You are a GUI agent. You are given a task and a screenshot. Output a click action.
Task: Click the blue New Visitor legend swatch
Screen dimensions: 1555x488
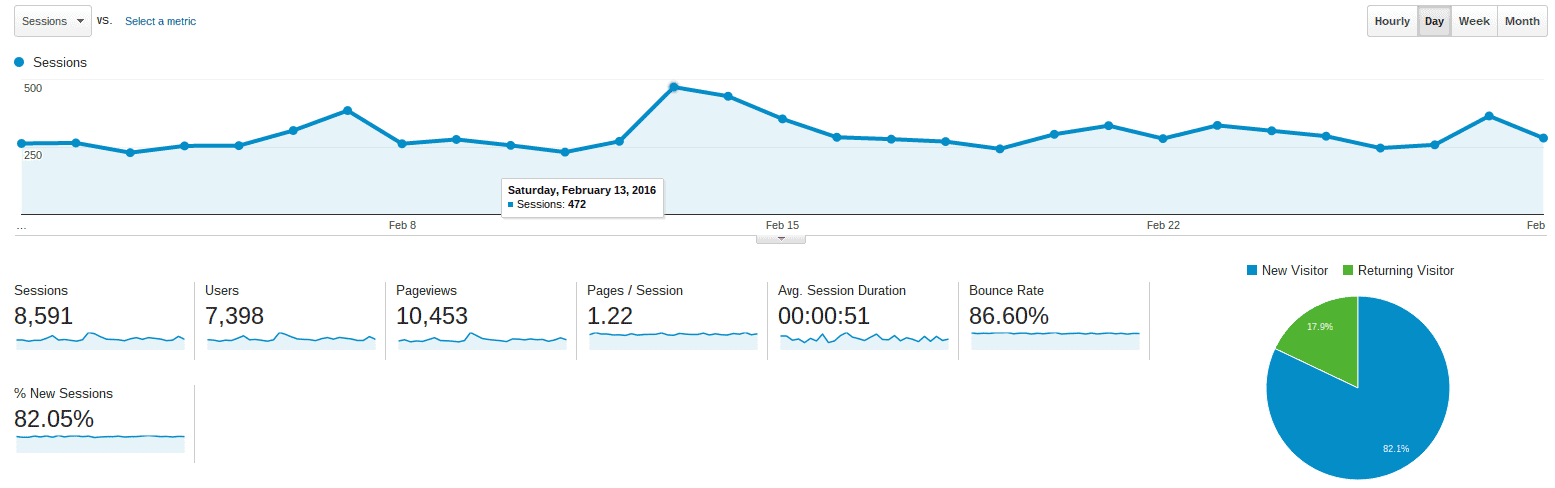click(x=1252, y=270)
